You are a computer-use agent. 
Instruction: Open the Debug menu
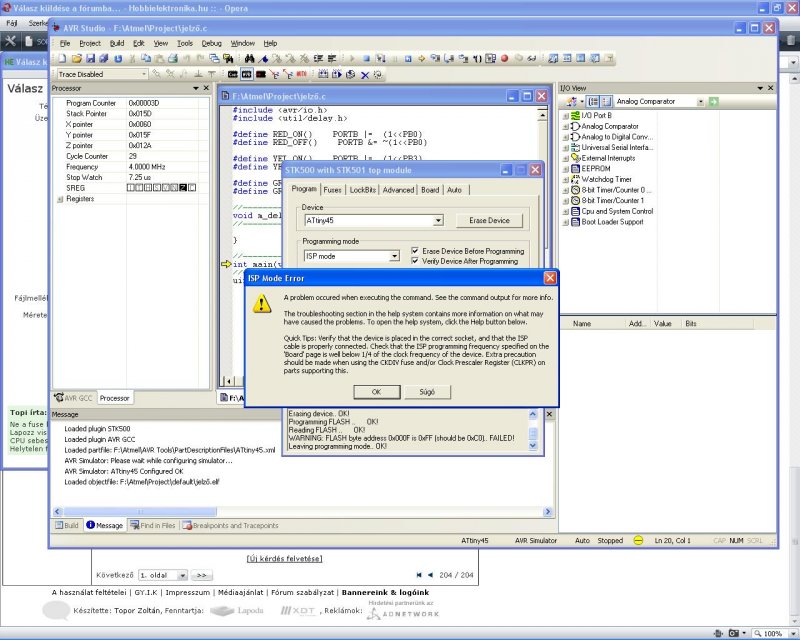click(211, 43)
